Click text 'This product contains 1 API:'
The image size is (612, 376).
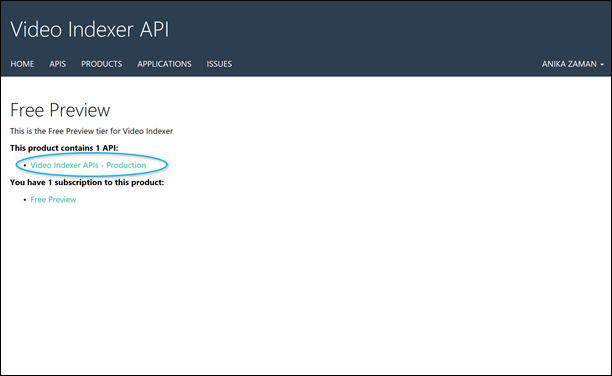[x=64, y=148]
